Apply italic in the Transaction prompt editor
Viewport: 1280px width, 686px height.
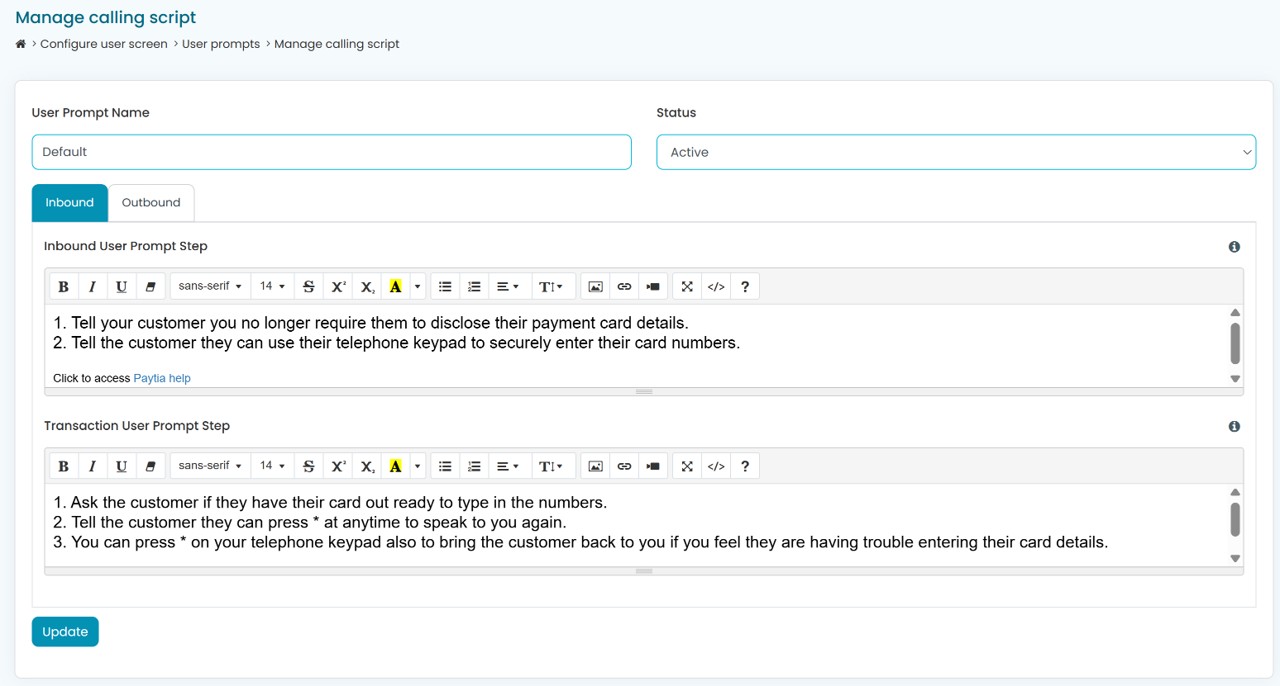92,466
